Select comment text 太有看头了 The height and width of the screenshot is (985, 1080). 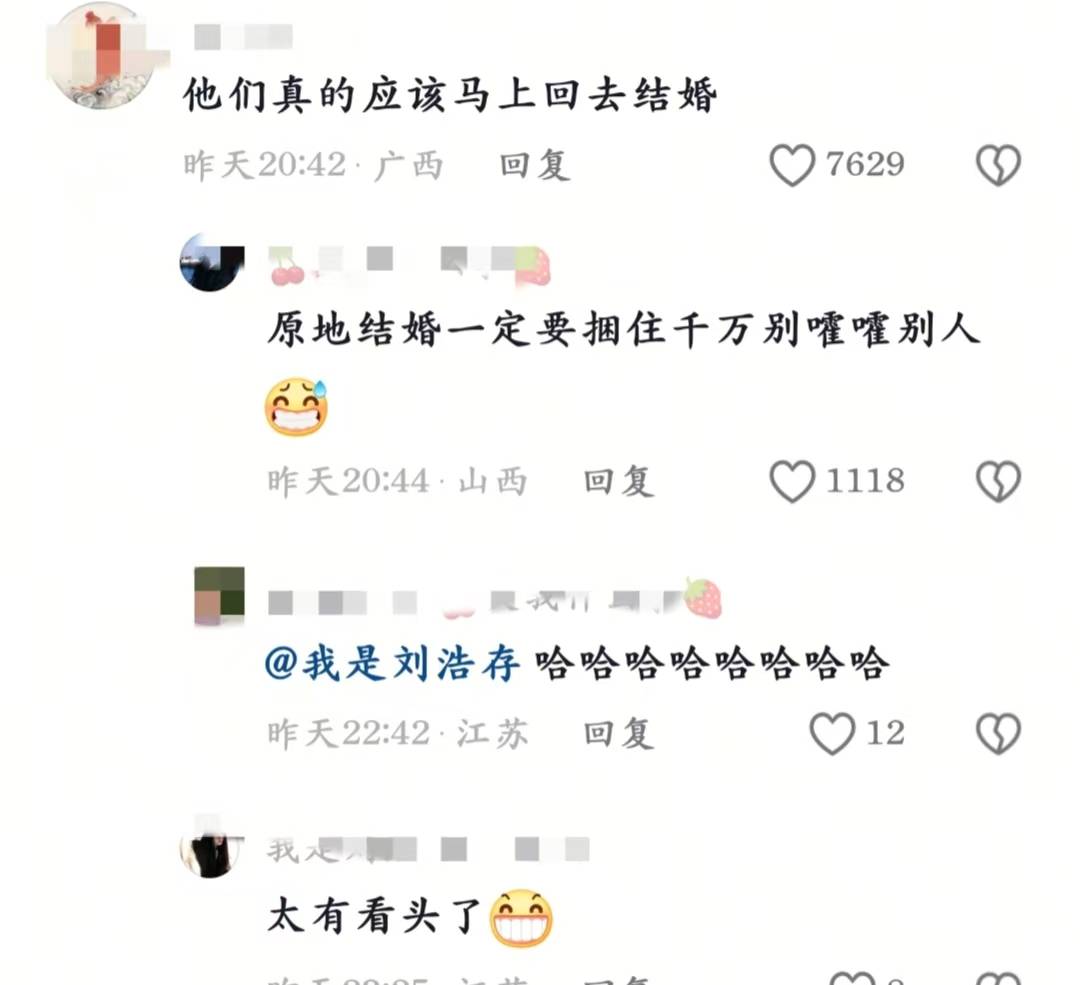[374, 917]
